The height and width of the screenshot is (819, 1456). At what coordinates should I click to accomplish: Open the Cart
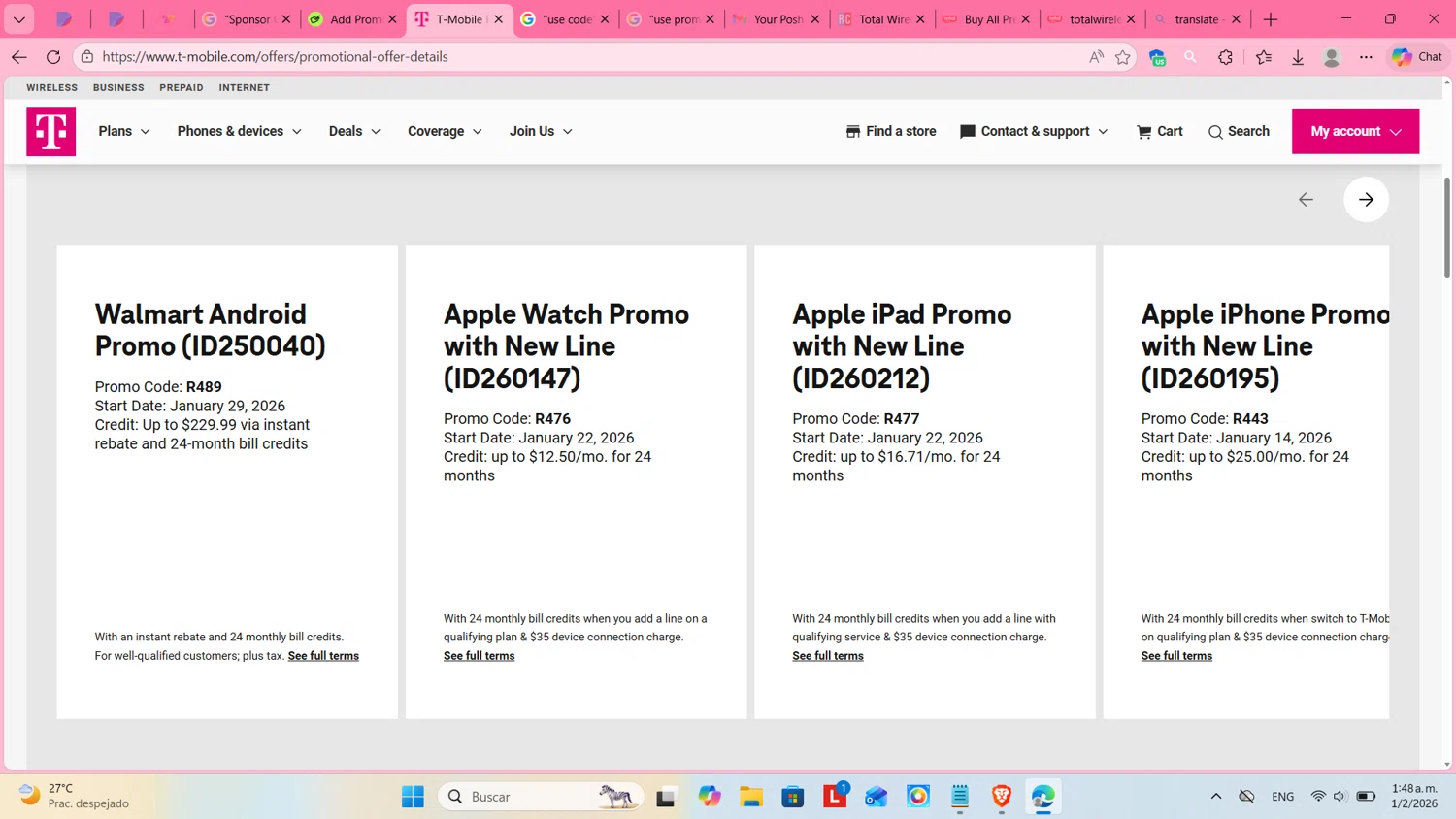point(1160,131)
